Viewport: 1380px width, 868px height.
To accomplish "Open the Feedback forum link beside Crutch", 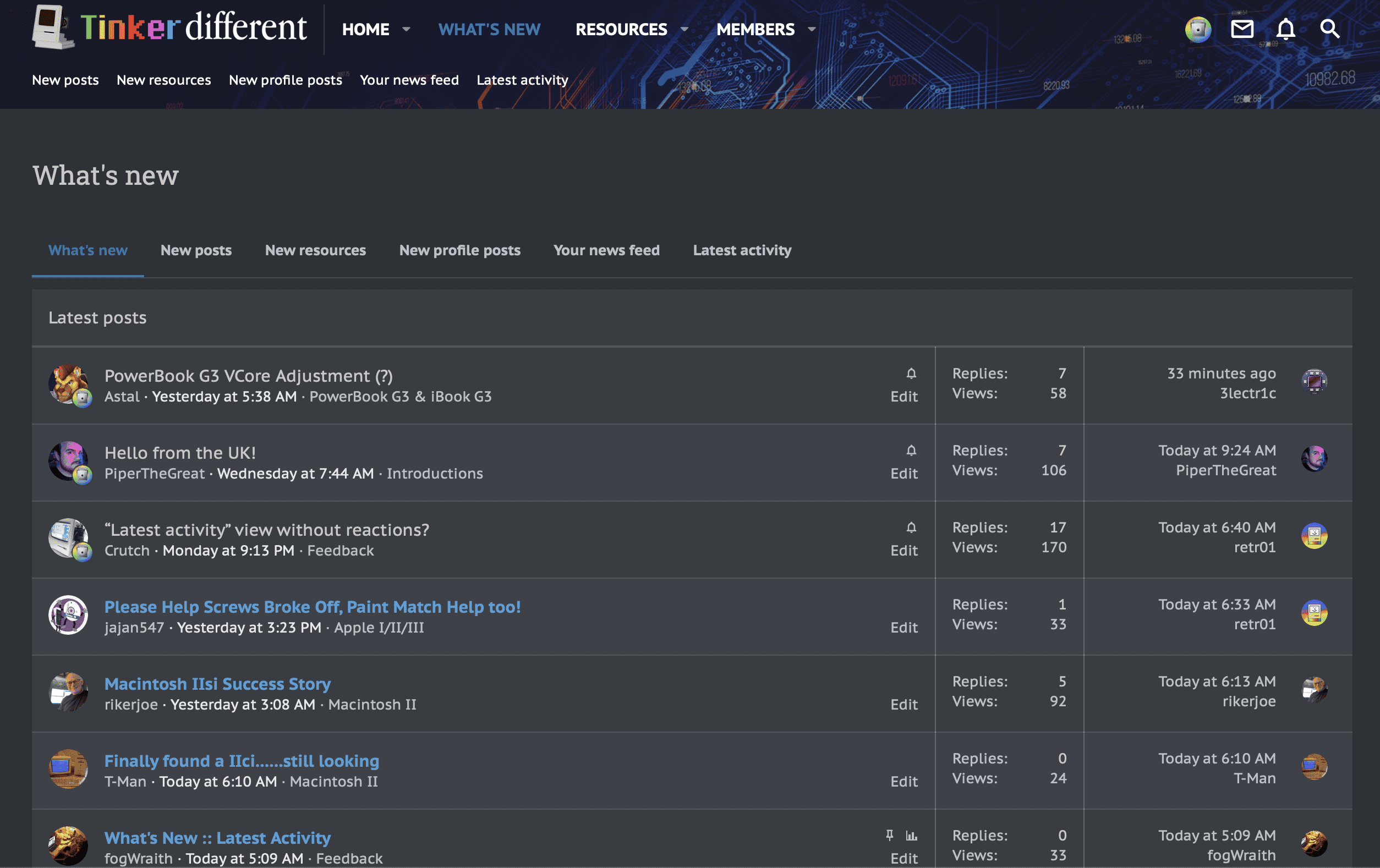I will click(x=341, y=551).
